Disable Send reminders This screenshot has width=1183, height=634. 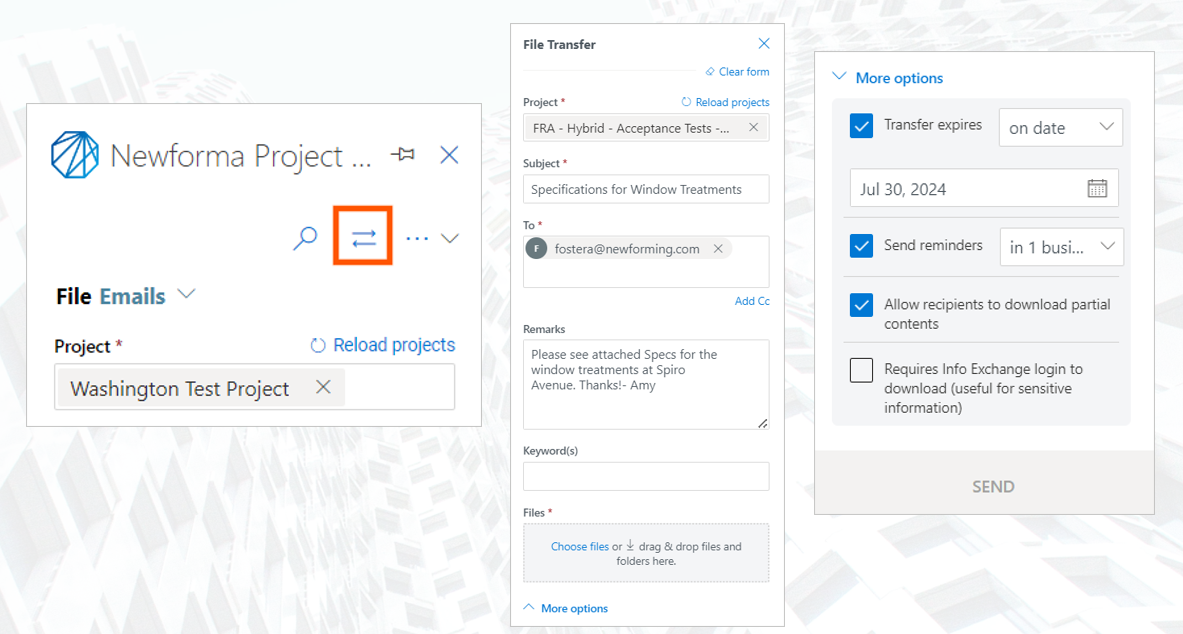(861, 247)
